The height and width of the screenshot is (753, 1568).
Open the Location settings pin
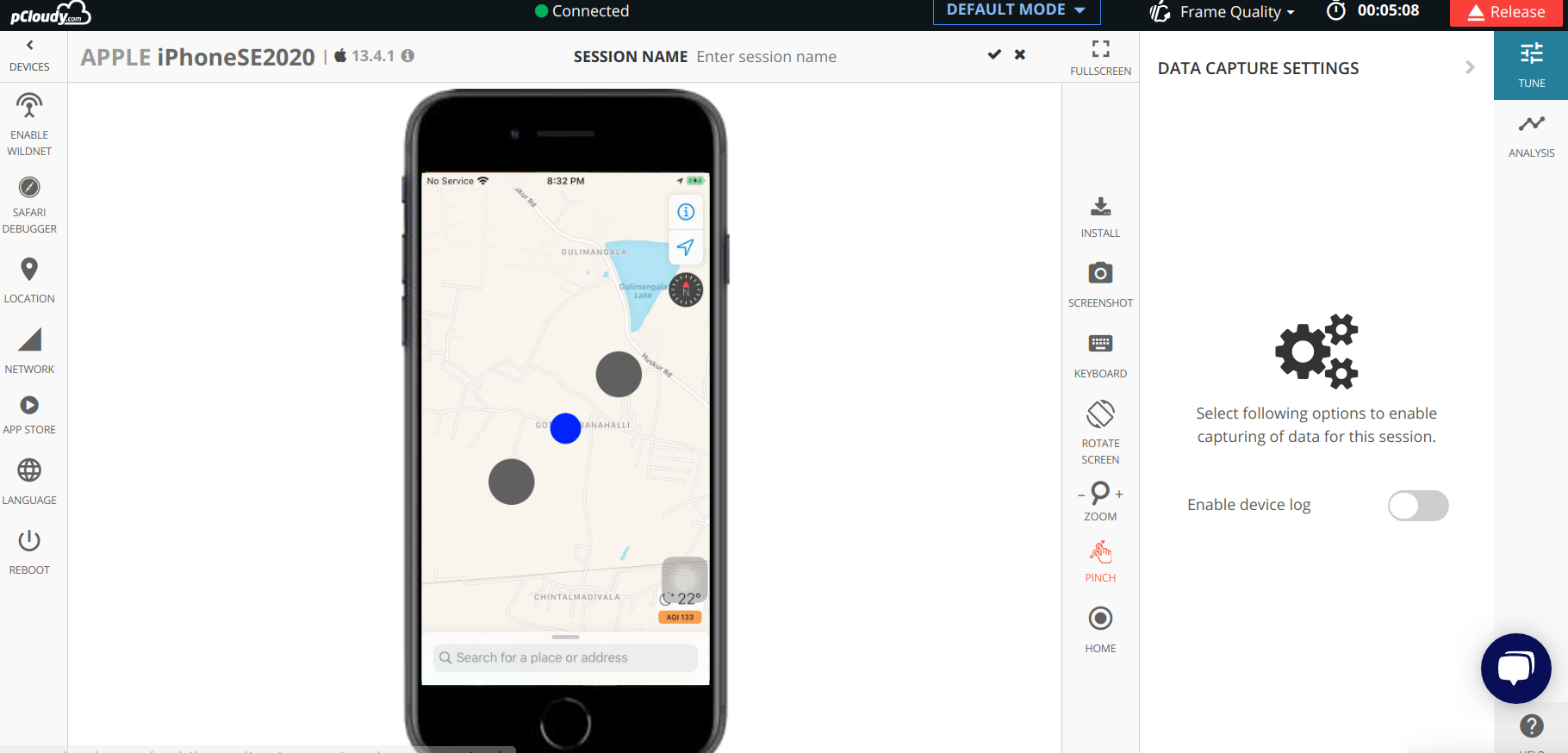pyautogui.click(x=29, y=281)
